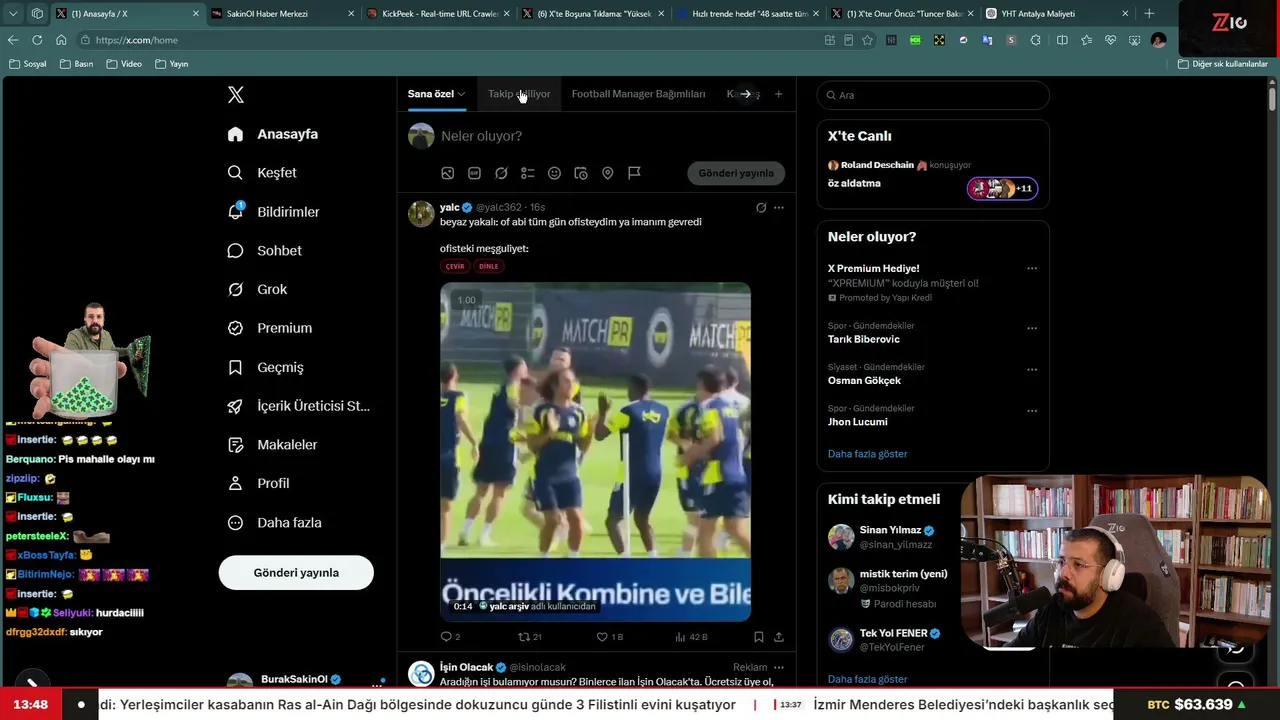This screenshot has width=1280, height=720.
Task: Click flag icon in composer toolbar
Action: click(634, 173)
